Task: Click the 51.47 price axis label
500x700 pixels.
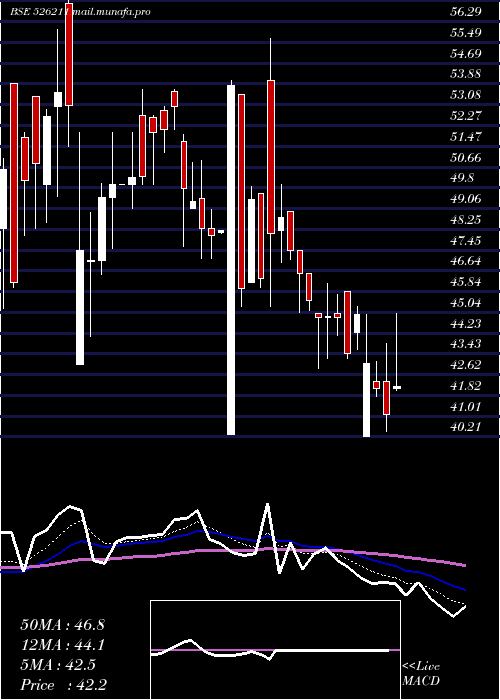Action: [466, 136]
